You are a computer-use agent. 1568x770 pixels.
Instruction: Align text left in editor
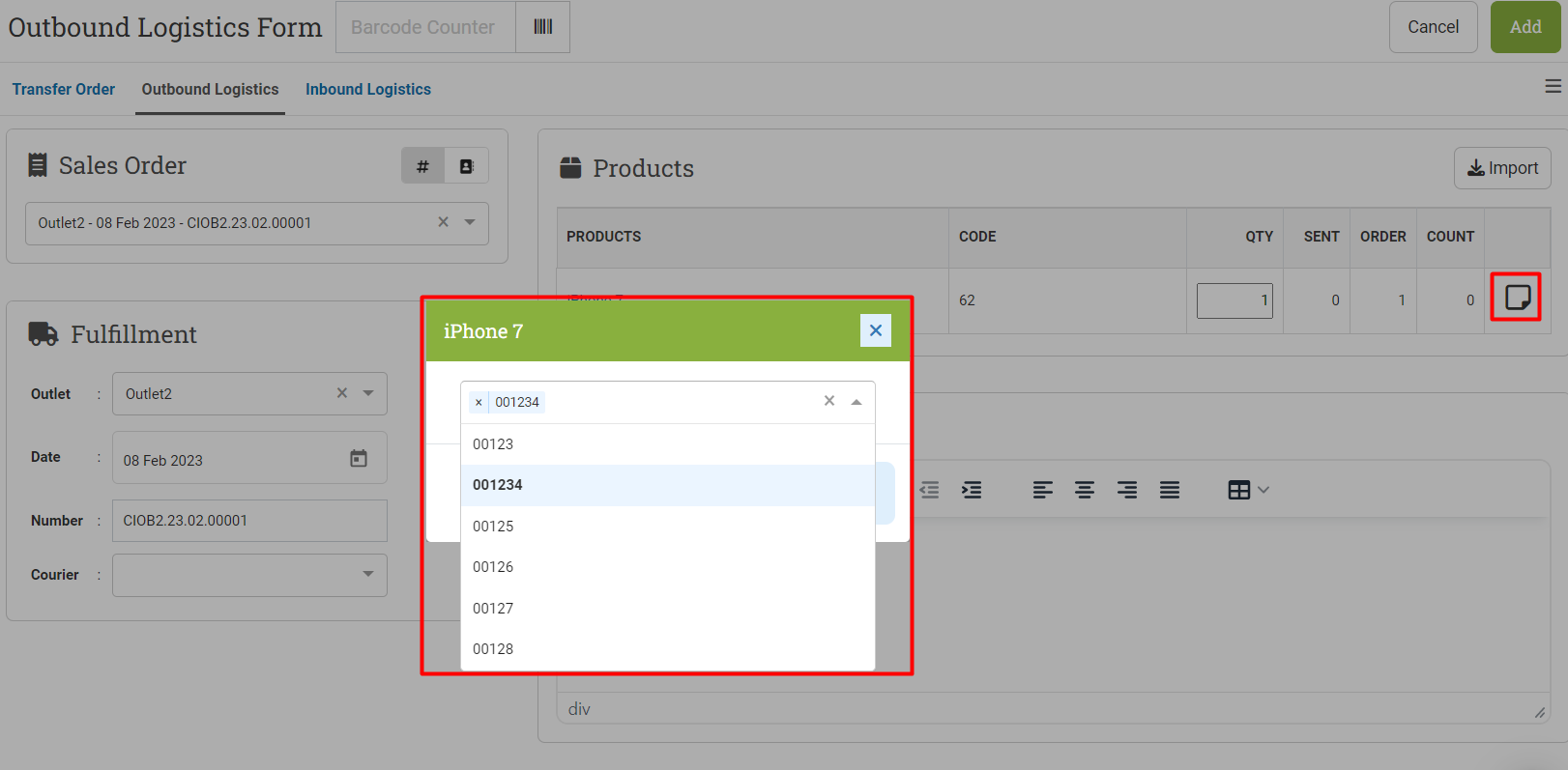coord(1042,490)
